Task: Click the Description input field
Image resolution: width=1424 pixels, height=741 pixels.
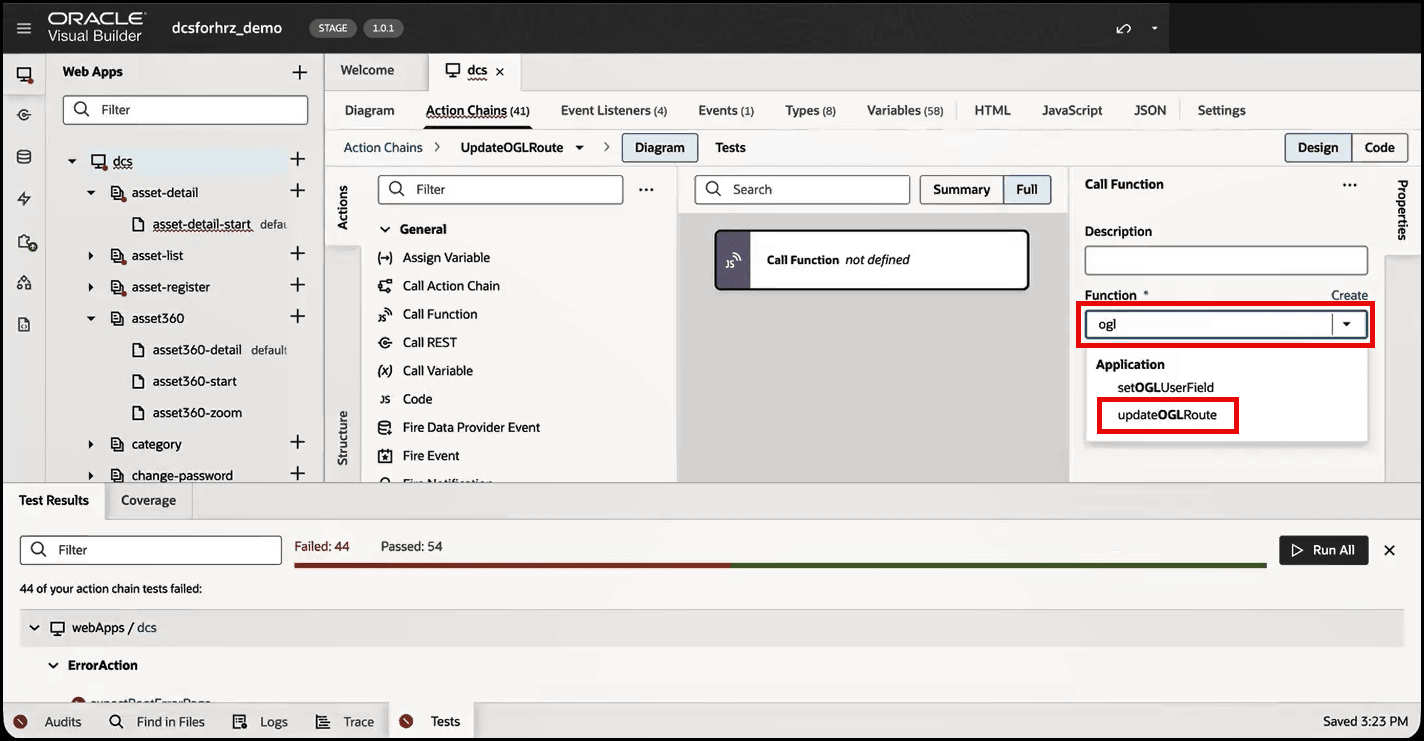Action: (x=1226, y=260)
